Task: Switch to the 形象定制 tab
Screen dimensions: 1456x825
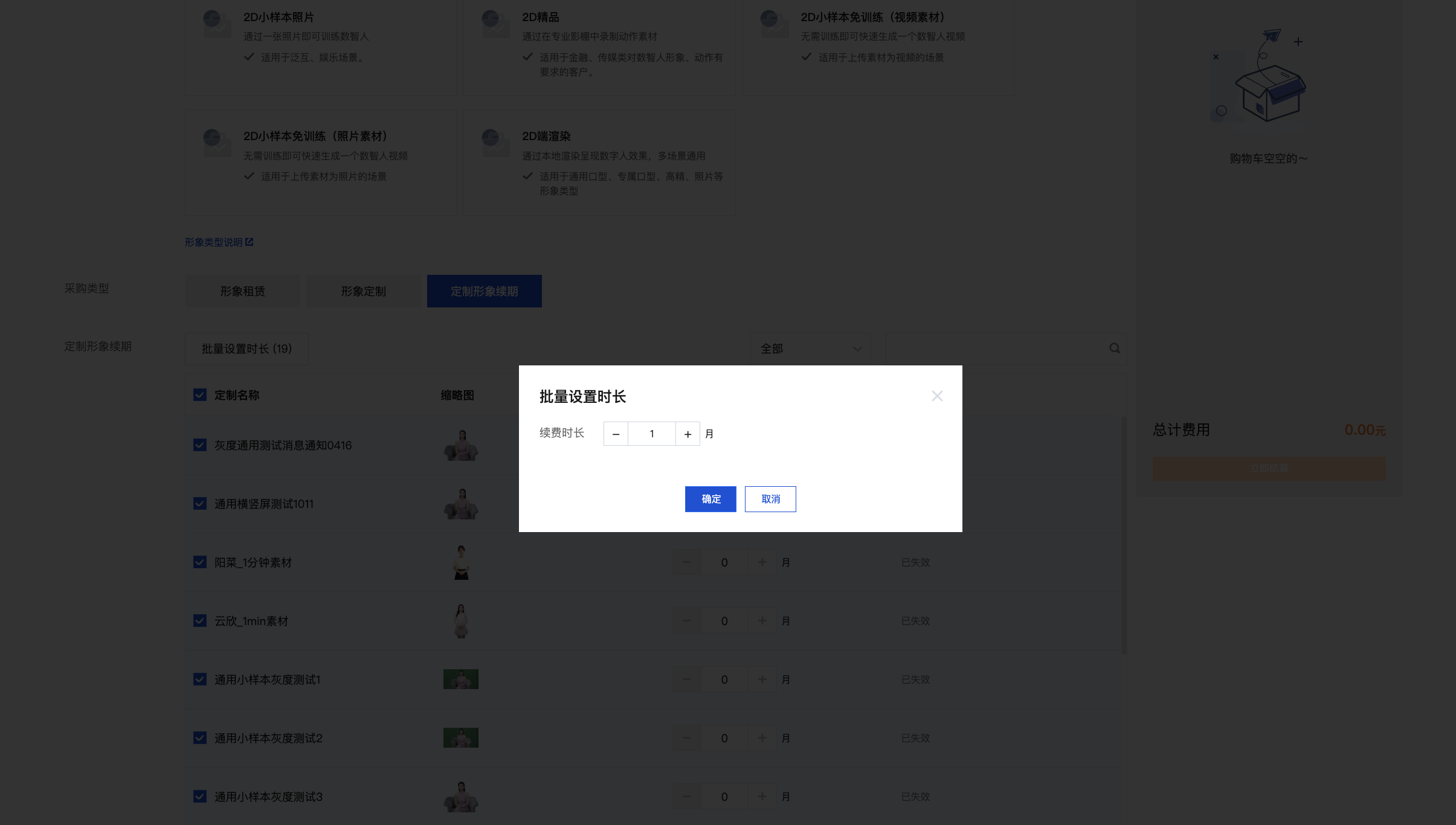Action: click(x=363, y=291)
